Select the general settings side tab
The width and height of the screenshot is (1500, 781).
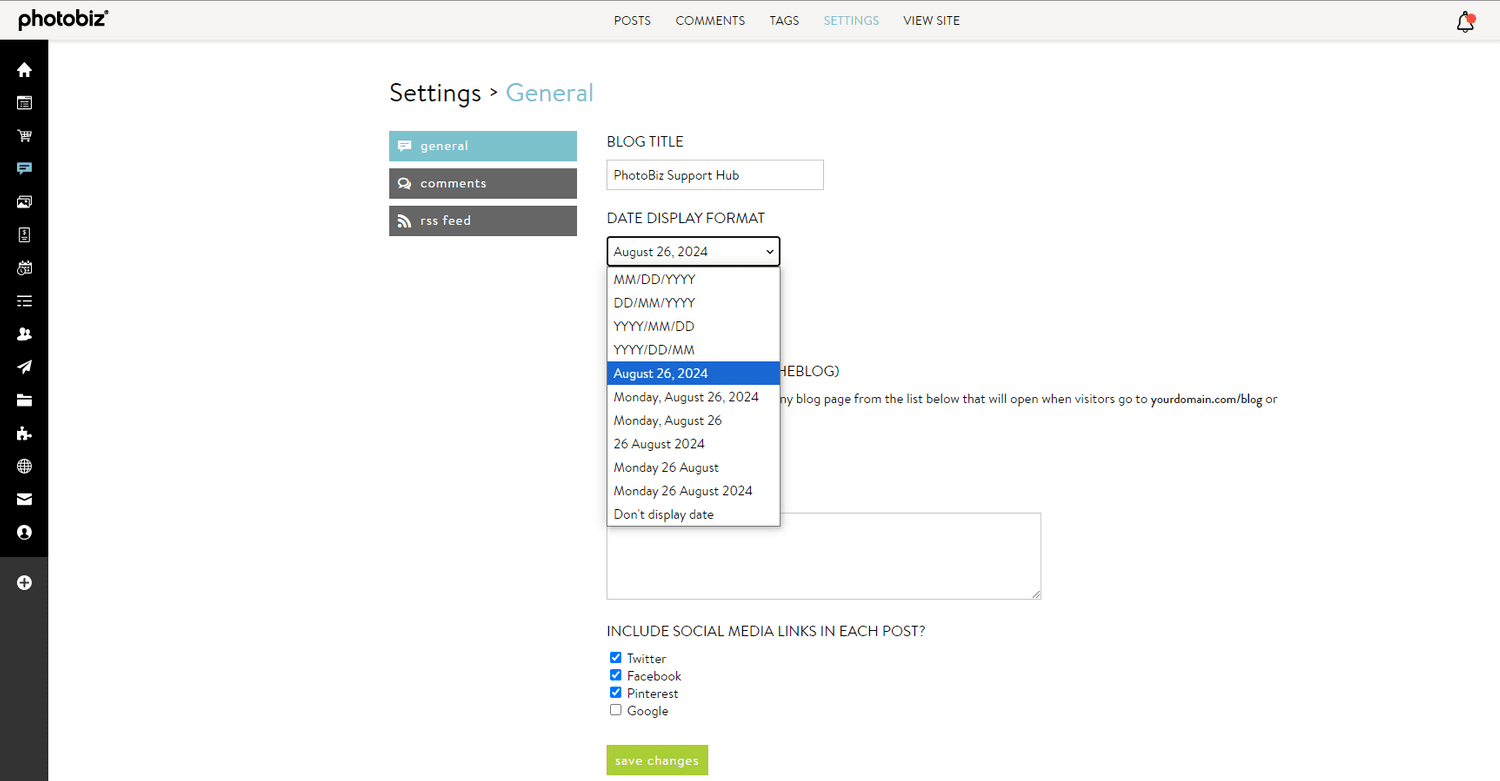(483, 146)
